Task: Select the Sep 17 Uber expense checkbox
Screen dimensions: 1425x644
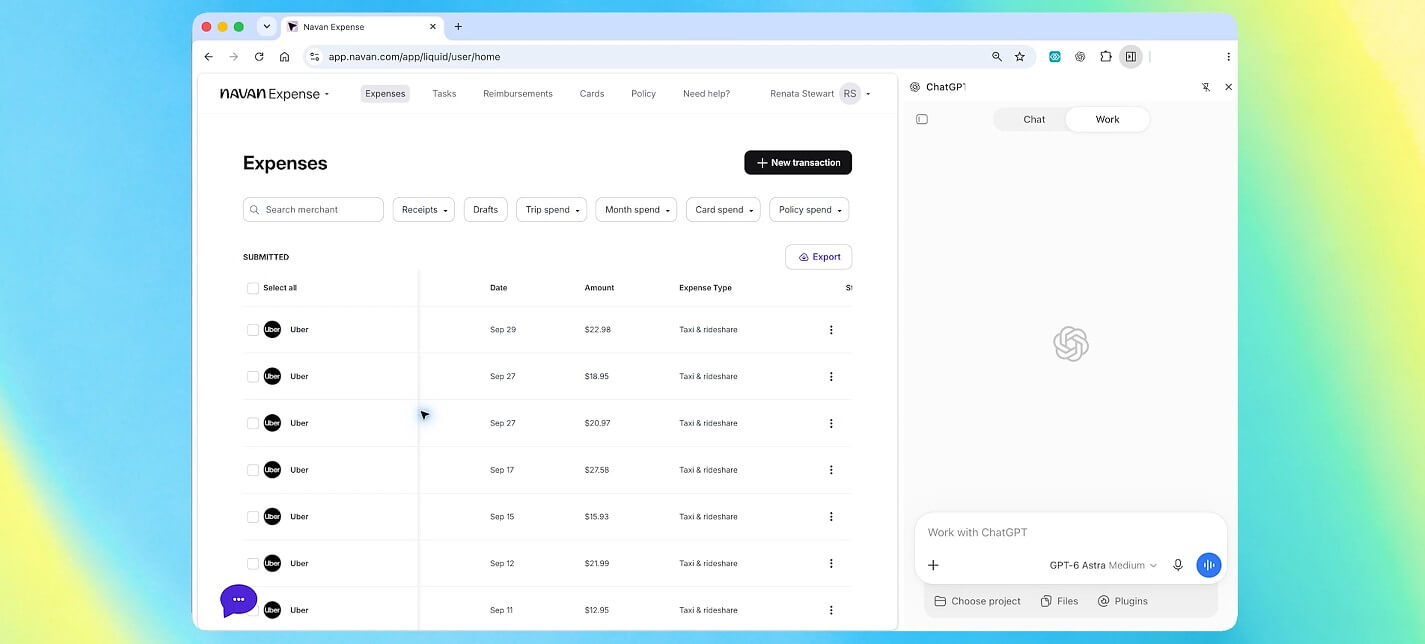Action: 253,470
